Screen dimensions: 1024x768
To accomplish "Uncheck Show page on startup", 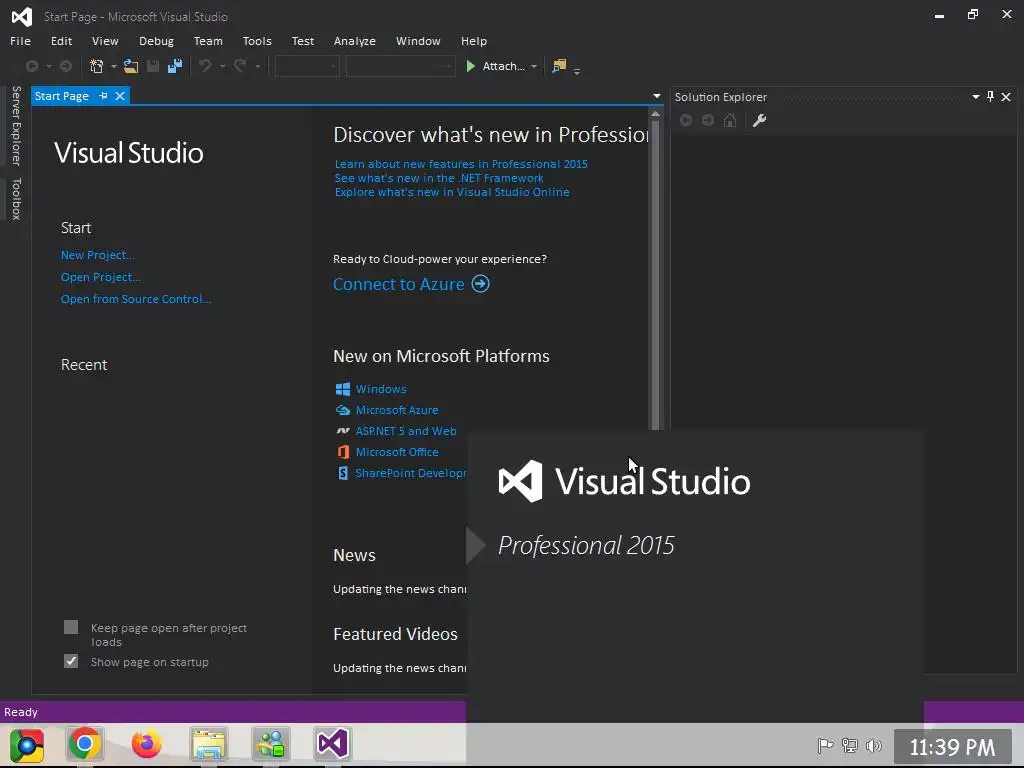I will tap(71, 662).
